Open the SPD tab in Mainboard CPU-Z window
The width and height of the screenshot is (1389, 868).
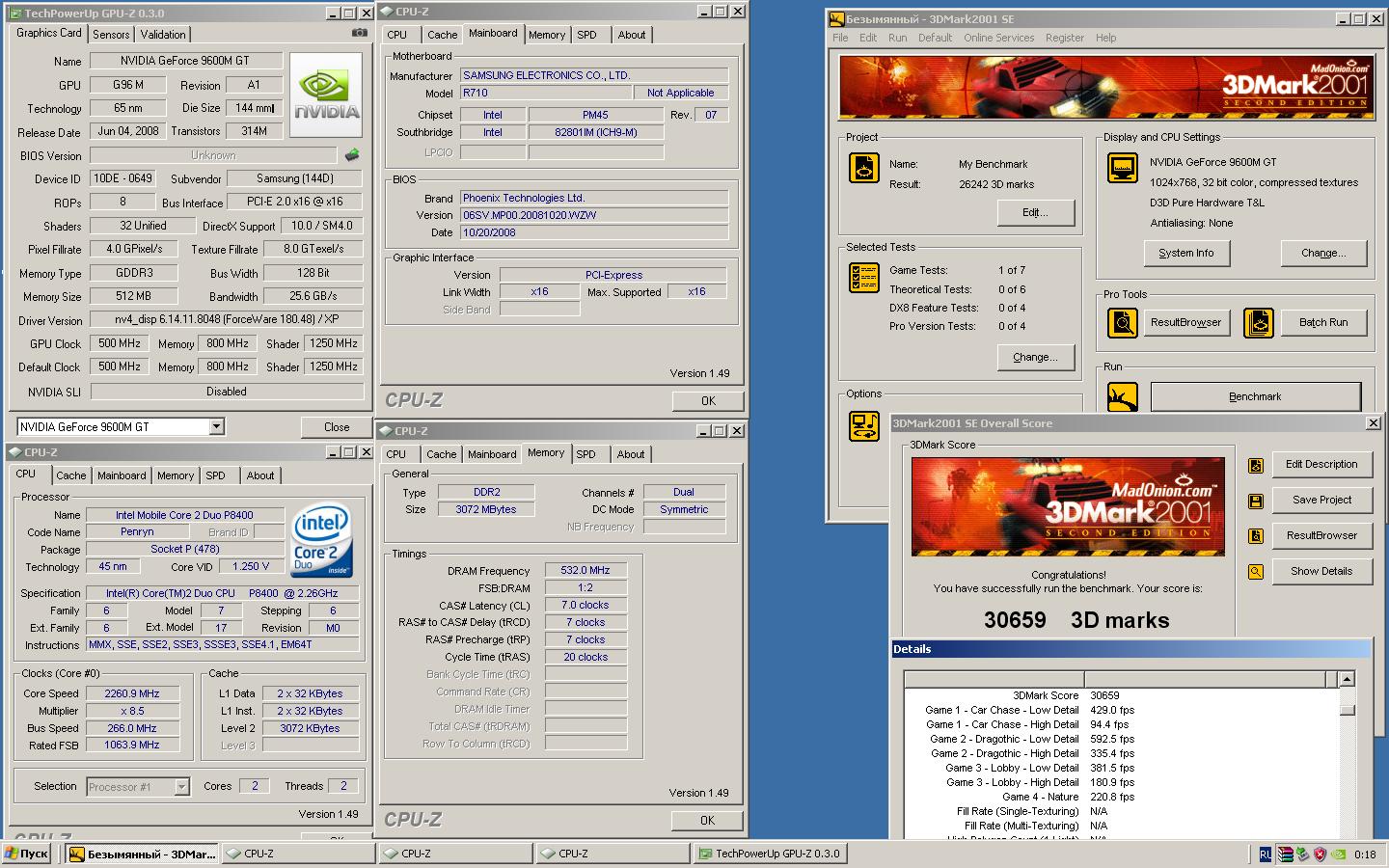(x=586, y=35)
